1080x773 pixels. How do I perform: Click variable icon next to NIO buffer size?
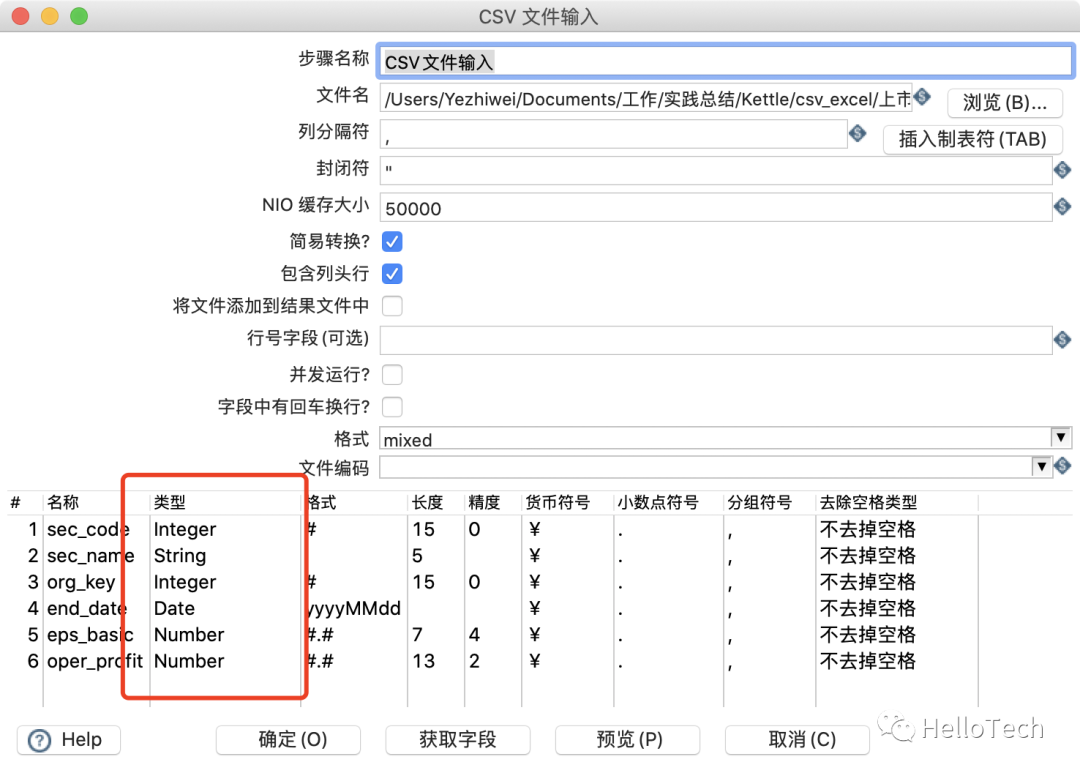click(1063, 206)
